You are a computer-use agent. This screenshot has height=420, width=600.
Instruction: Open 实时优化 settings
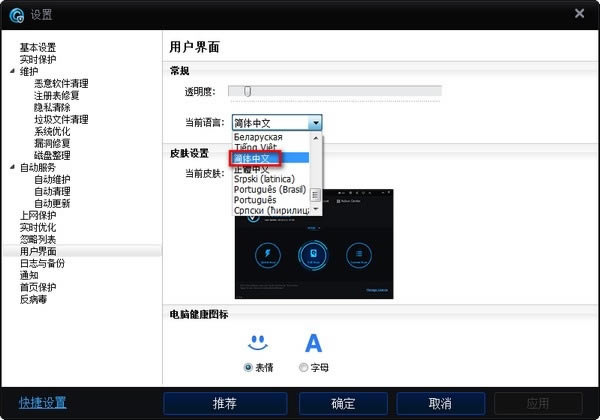click(x=38, y=227)
